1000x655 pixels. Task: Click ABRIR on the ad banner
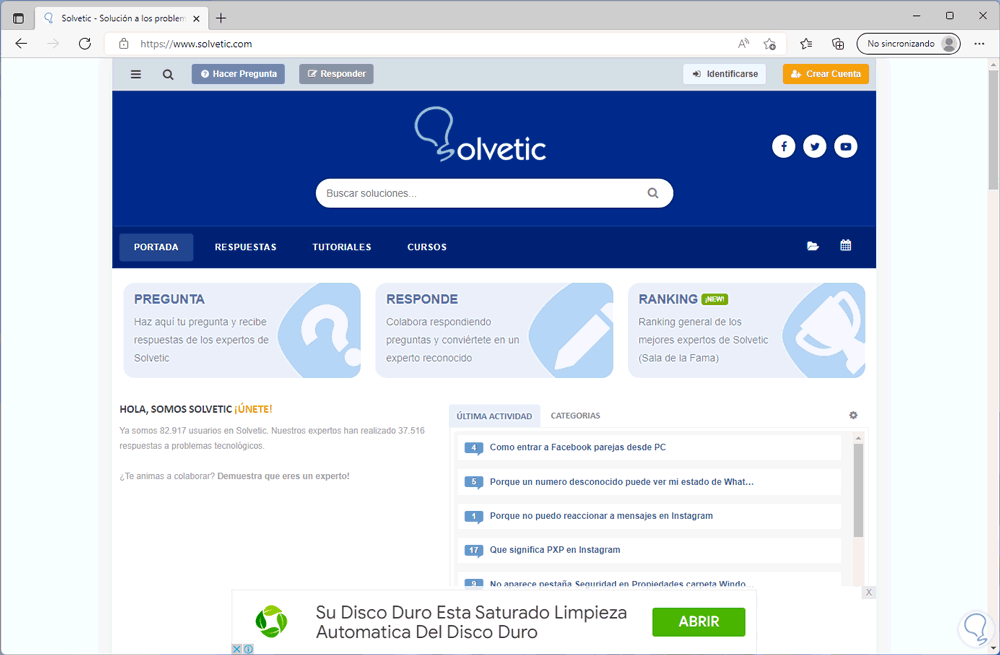(x=698, y=622)
